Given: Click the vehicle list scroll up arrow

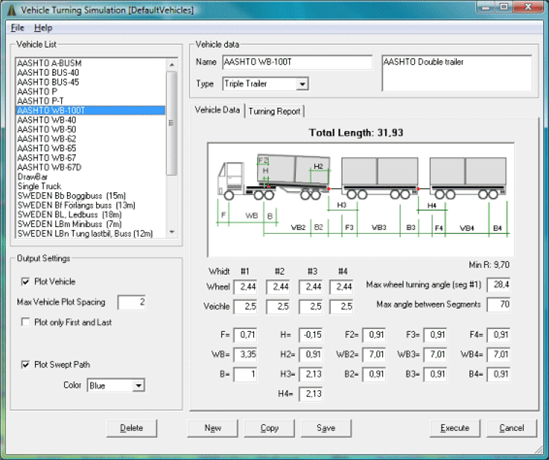Looking at the screenshot, I should [x=172, y=64].
